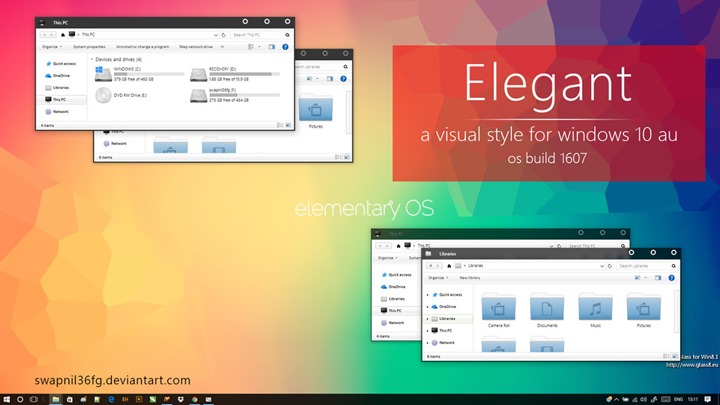
Task: Open Help in upper Libraries window
Action: coord(343,79)
